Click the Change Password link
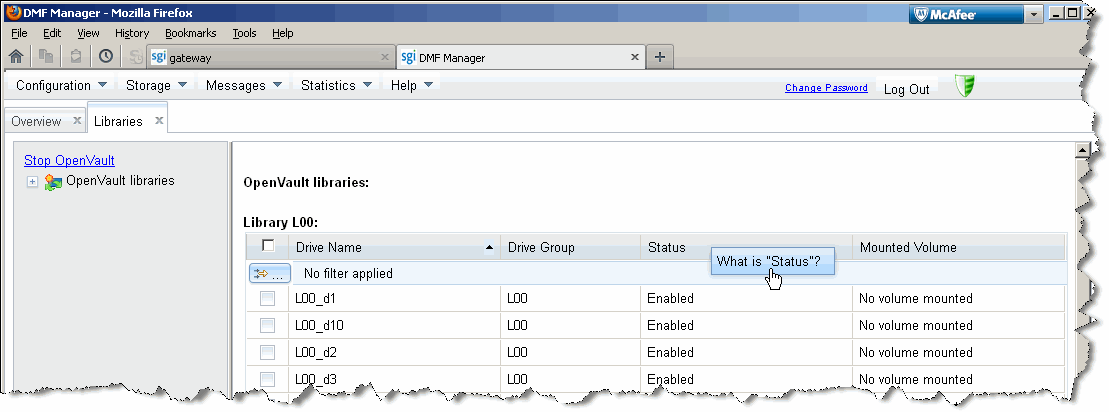1109x412 pixels. 826,88
